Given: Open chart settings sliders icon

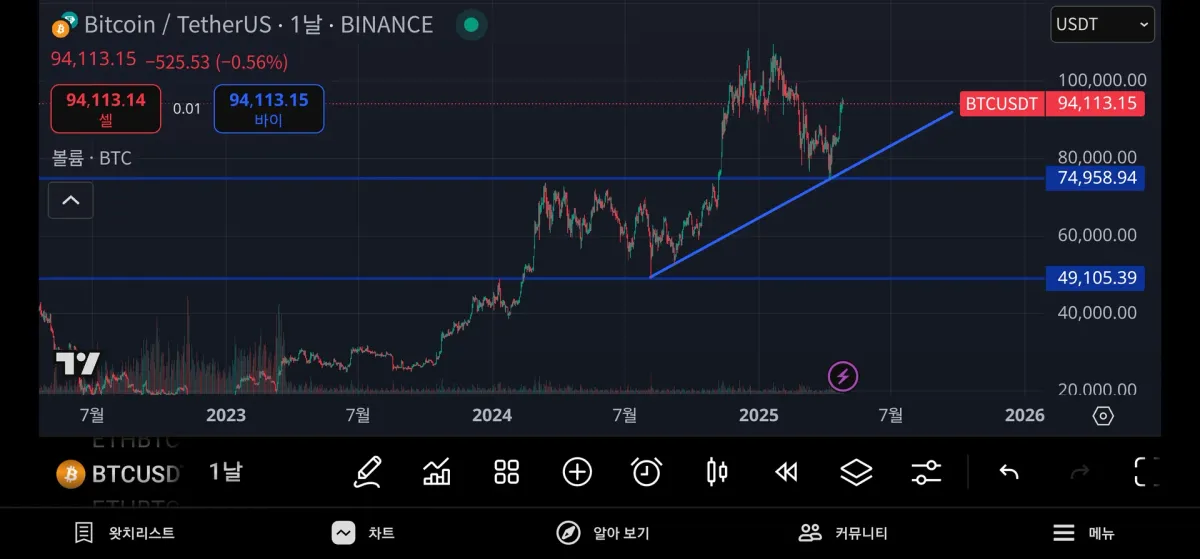Looking at the screenshot, I should pyautogui.click(x=927, y=472).
